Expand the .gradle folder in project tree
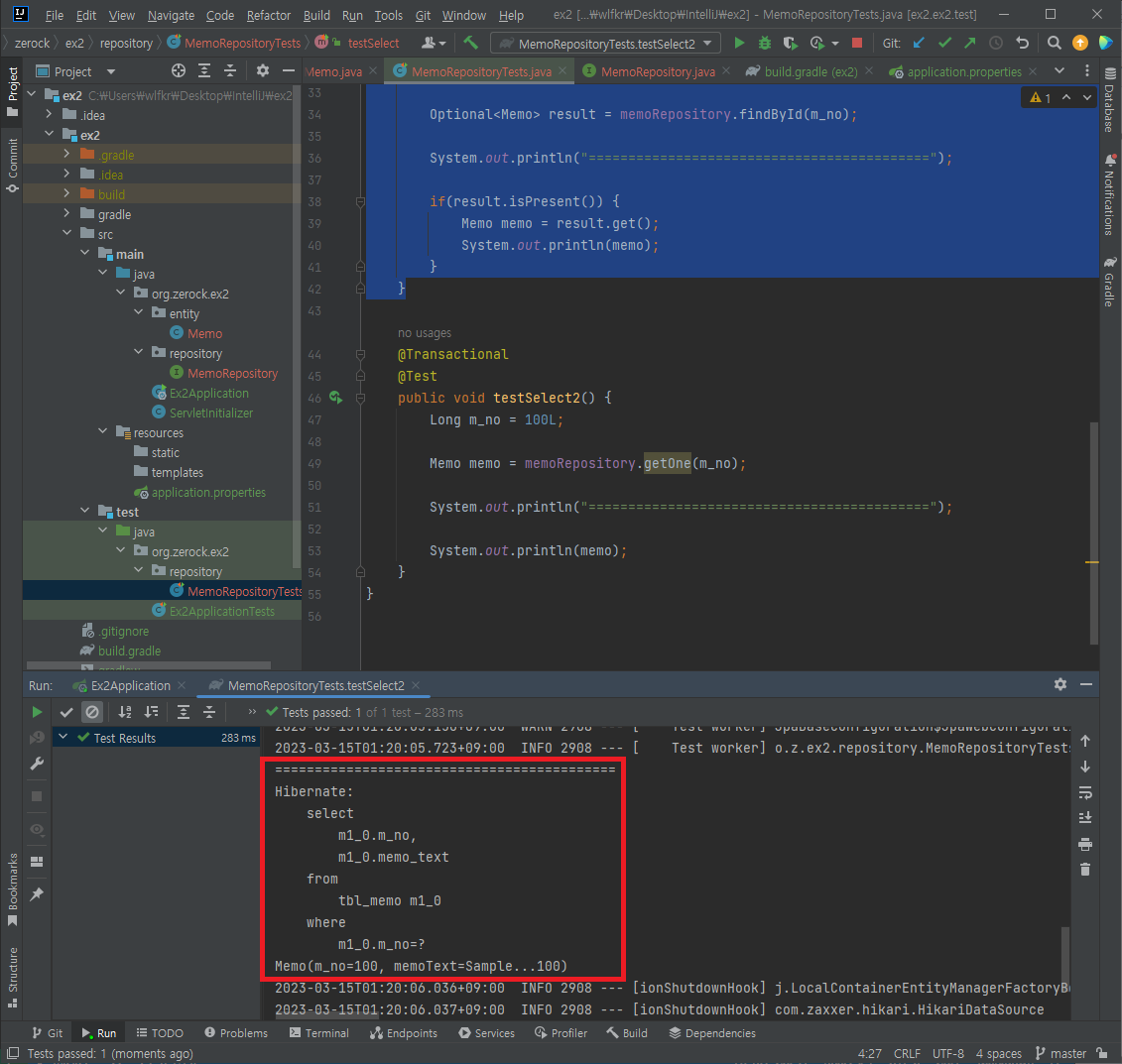 [66, 154]
